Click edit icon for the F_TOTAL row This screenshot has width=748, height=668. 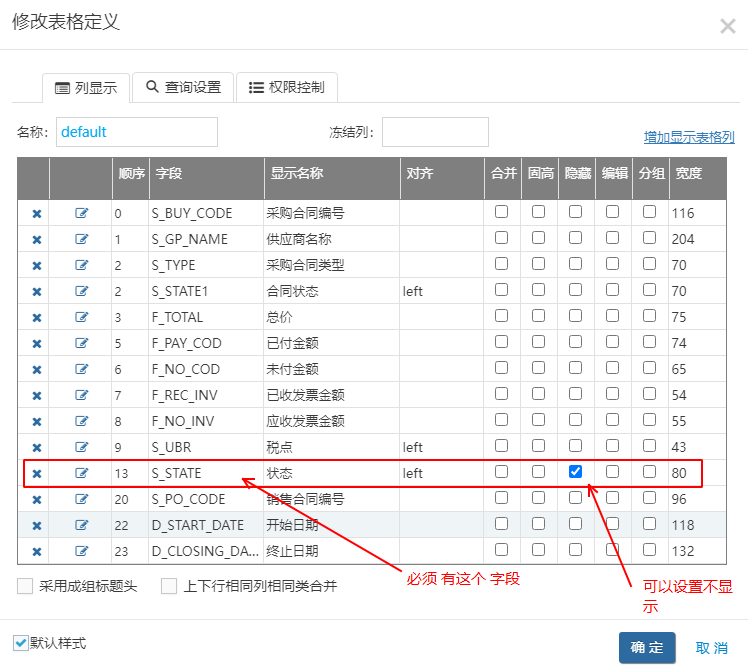pos(82,317)
